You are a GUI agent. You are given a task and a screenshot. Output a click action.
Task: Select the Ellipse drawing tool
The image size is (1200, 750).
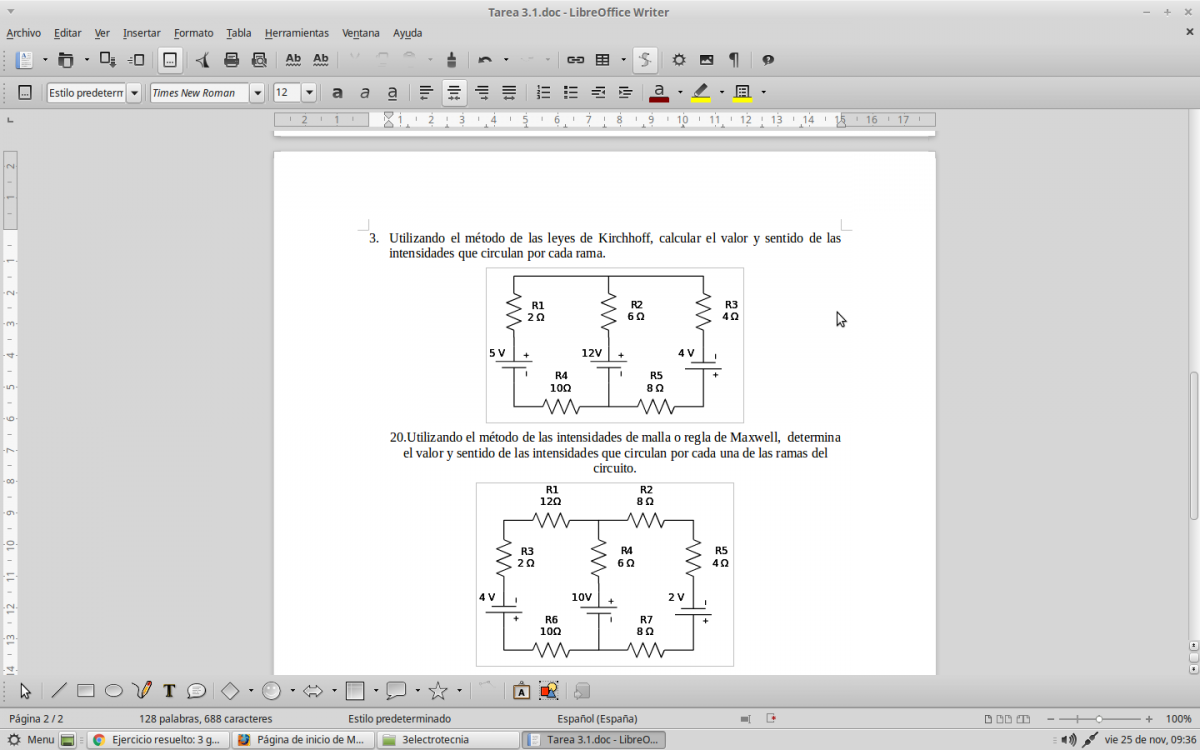coord(114,691)
